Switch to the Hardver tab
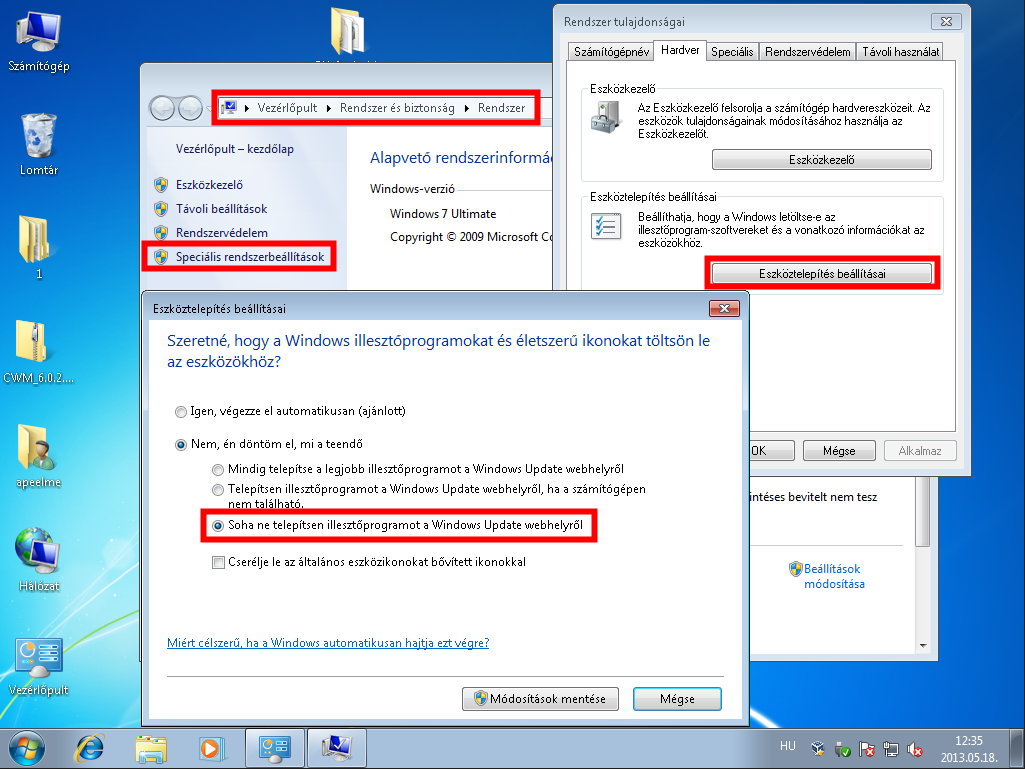The image size is (1025, 769). point(680,50)
